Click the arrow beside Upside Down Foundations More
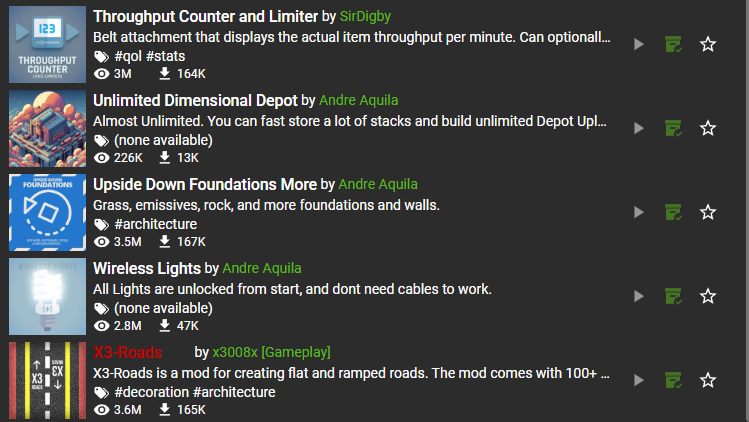 (x=639, y=212)
